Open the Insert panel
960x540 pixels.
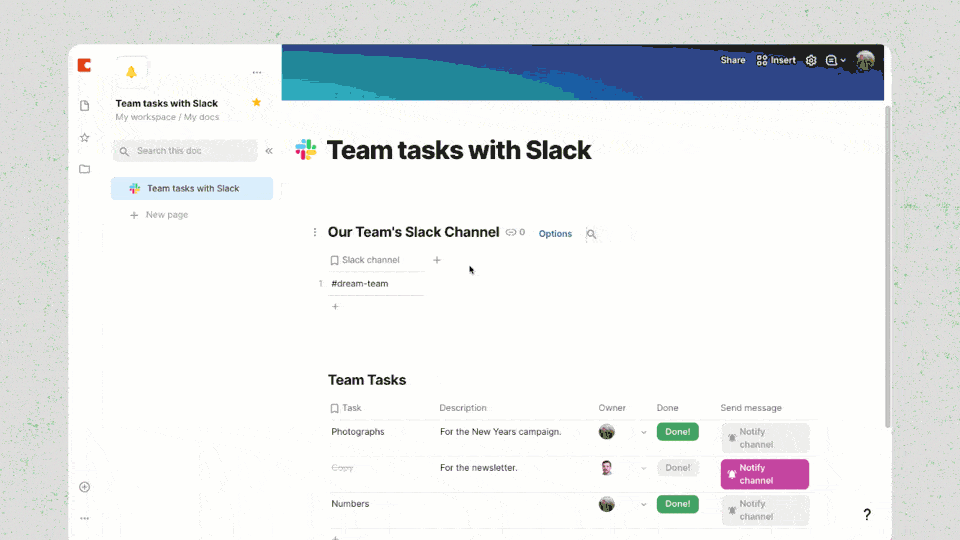(776, 60)
